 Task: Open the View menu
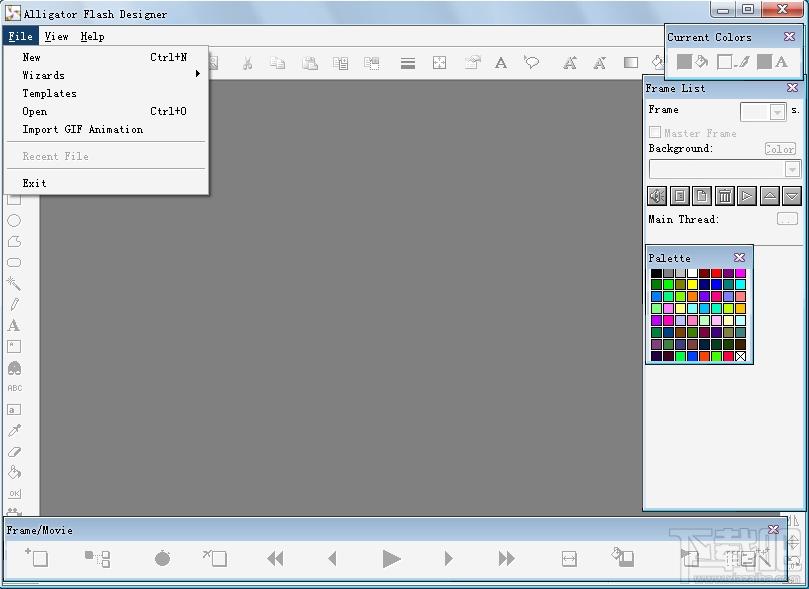(x=56, y=37)
